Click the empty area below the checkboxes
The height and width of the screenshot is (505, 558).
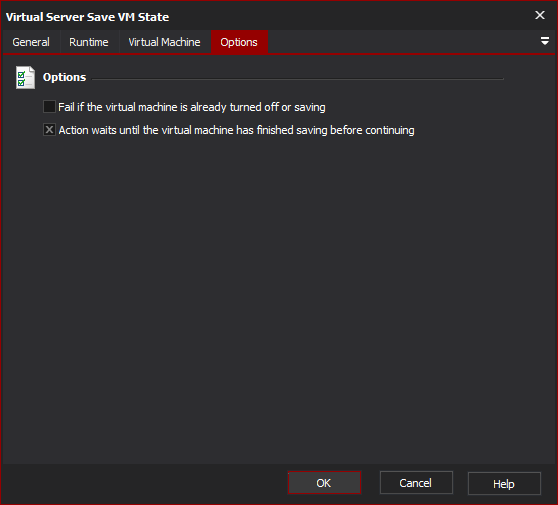point(279,299)
